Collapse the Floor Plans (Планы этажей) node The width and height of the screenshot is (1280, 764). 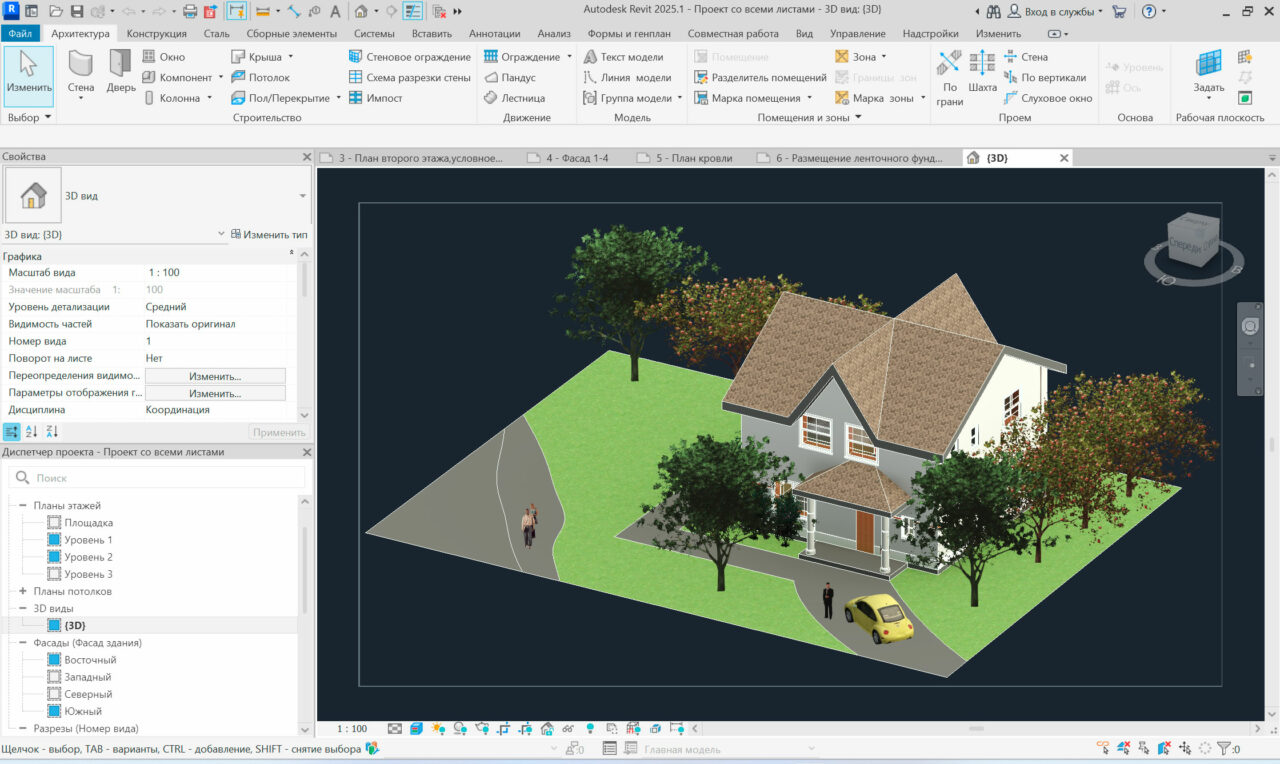tap(22, 506)
